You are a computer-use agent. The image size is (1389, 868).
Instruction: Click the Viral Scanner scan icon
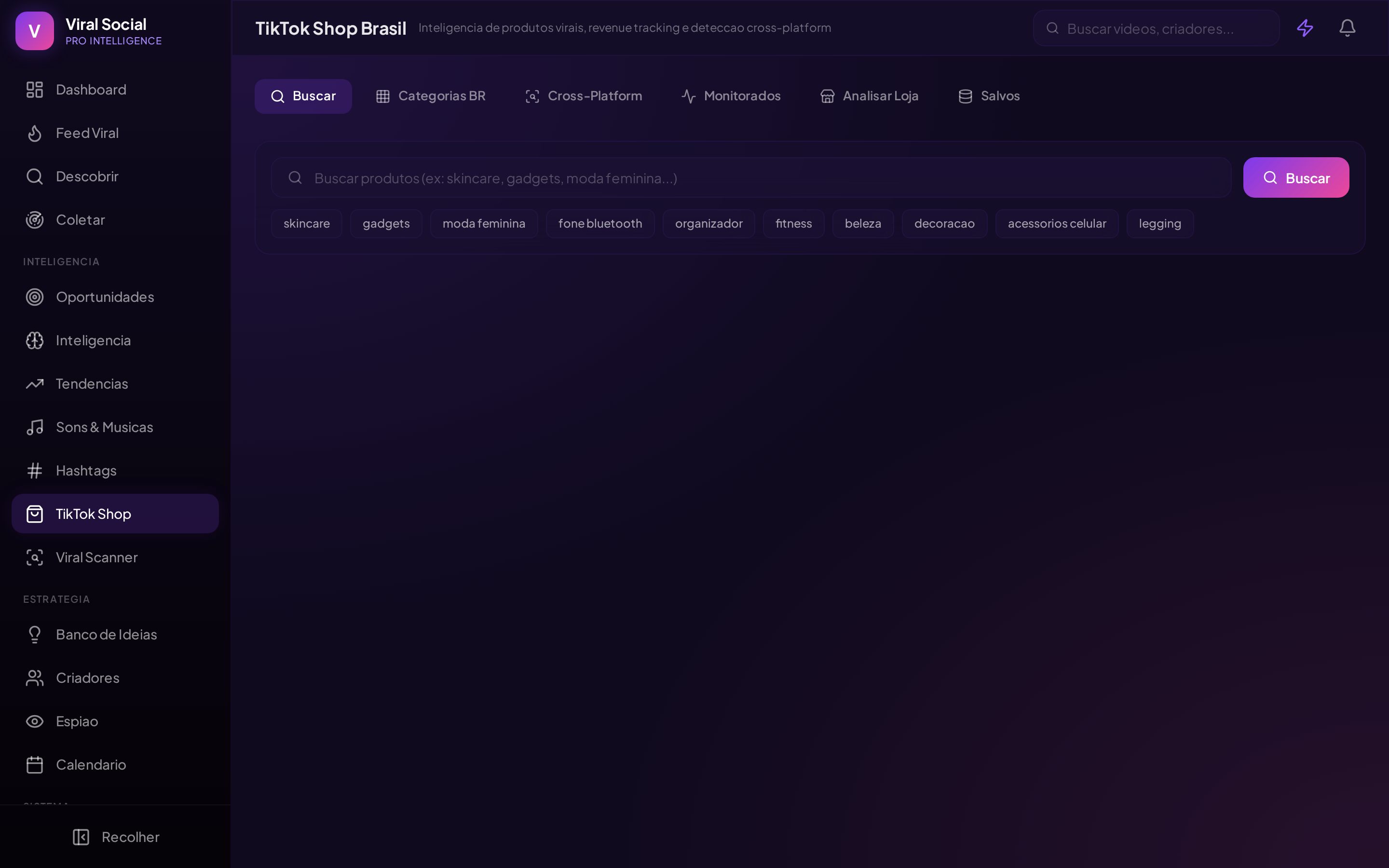pyautogui.click(x=34, y=557)
